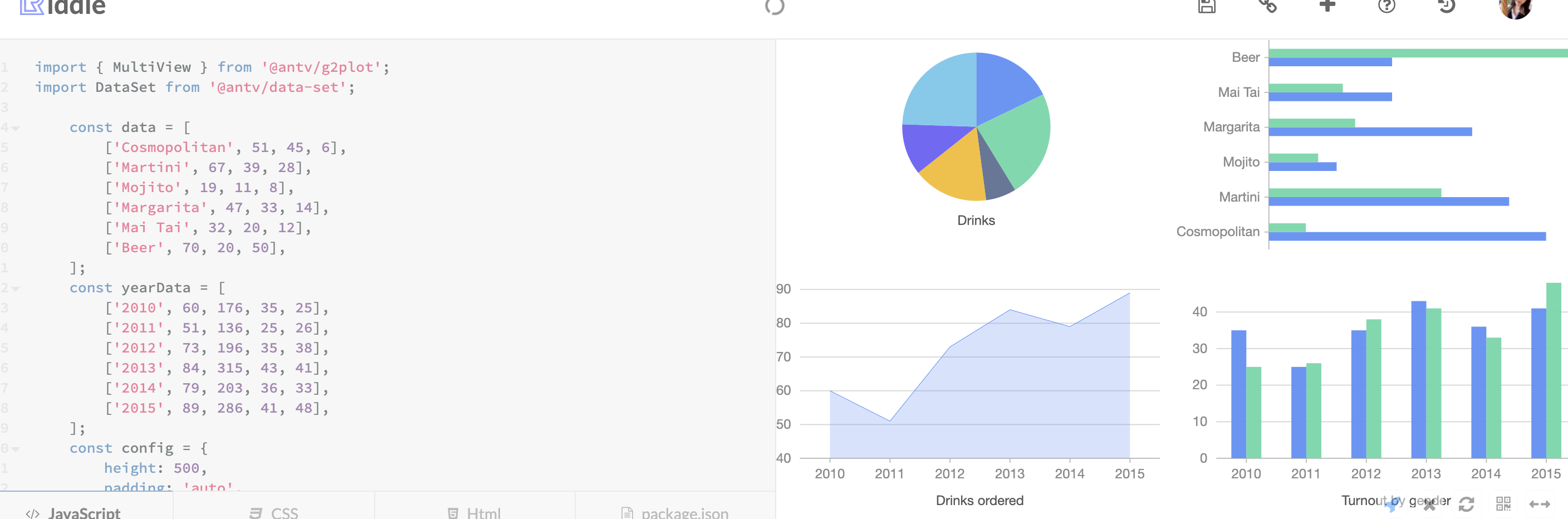The width and height of the screenshot is (1568, 519).
Task: Refresh the preview pane
Action: 1466,504
